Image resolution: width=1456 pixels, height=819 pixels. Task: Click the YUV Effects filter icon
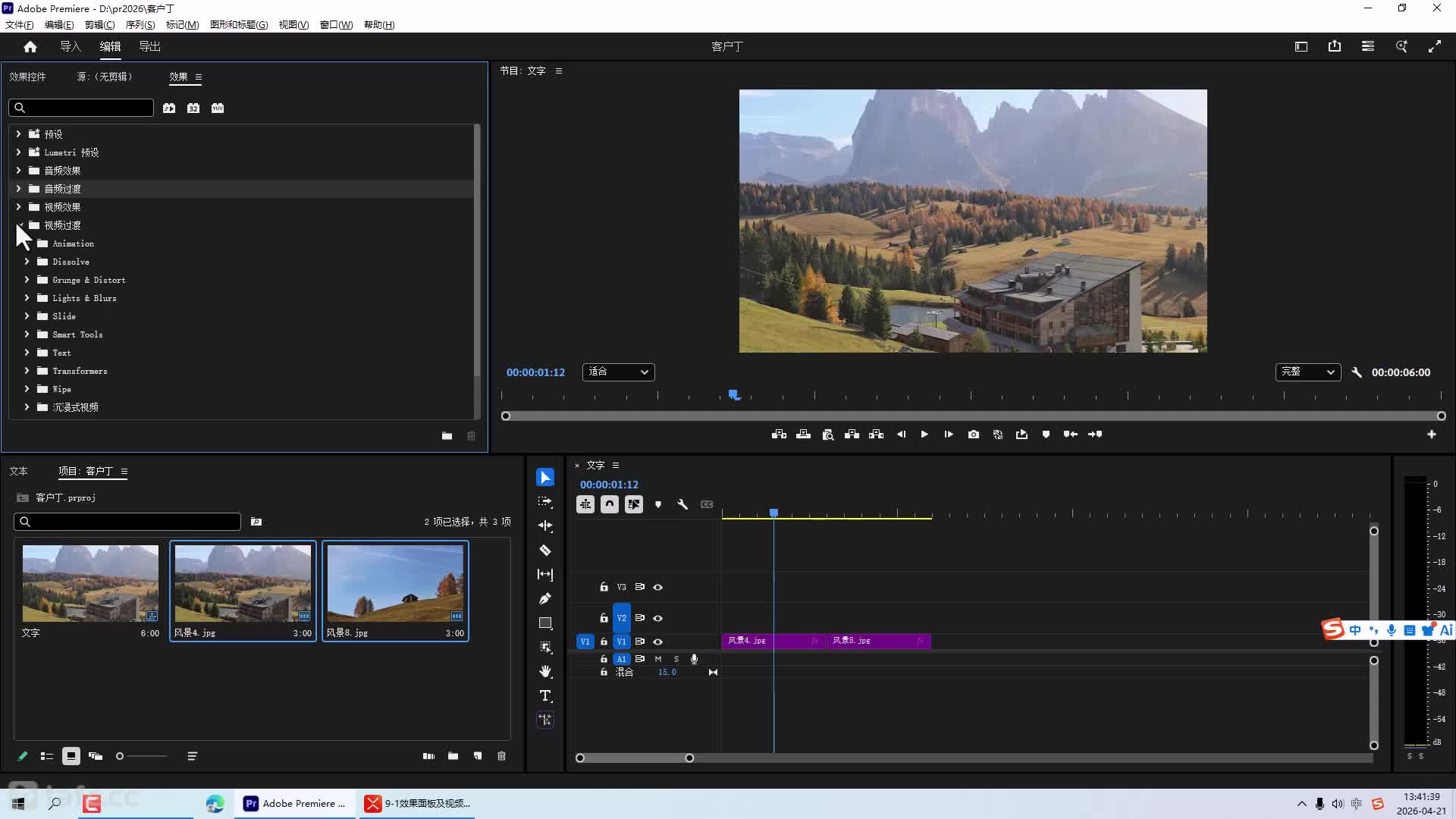click(x=218, y=108)
